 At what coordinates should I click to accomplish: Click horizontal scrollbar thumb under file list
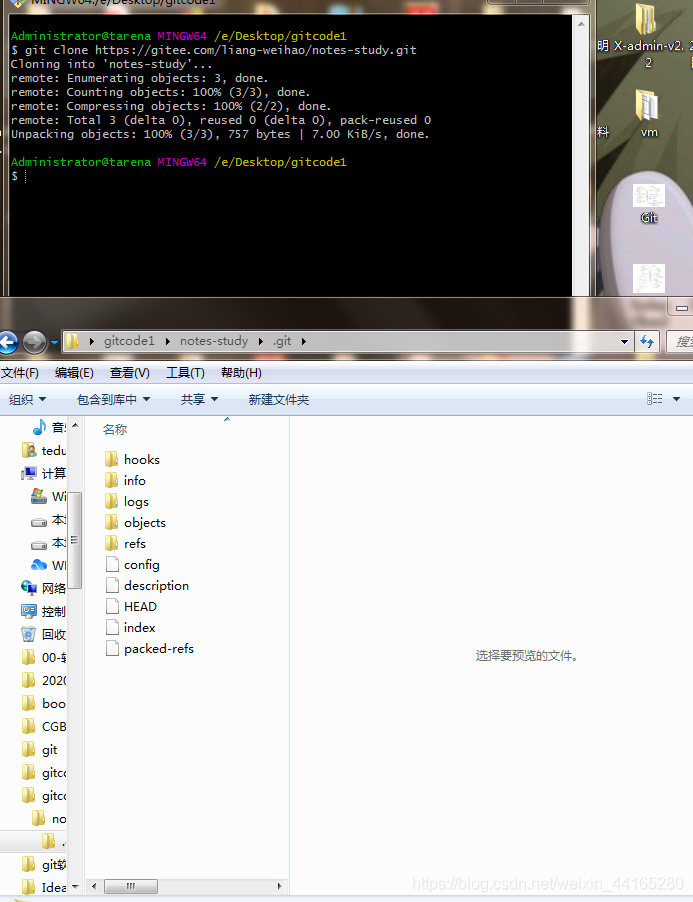point(131,886)
